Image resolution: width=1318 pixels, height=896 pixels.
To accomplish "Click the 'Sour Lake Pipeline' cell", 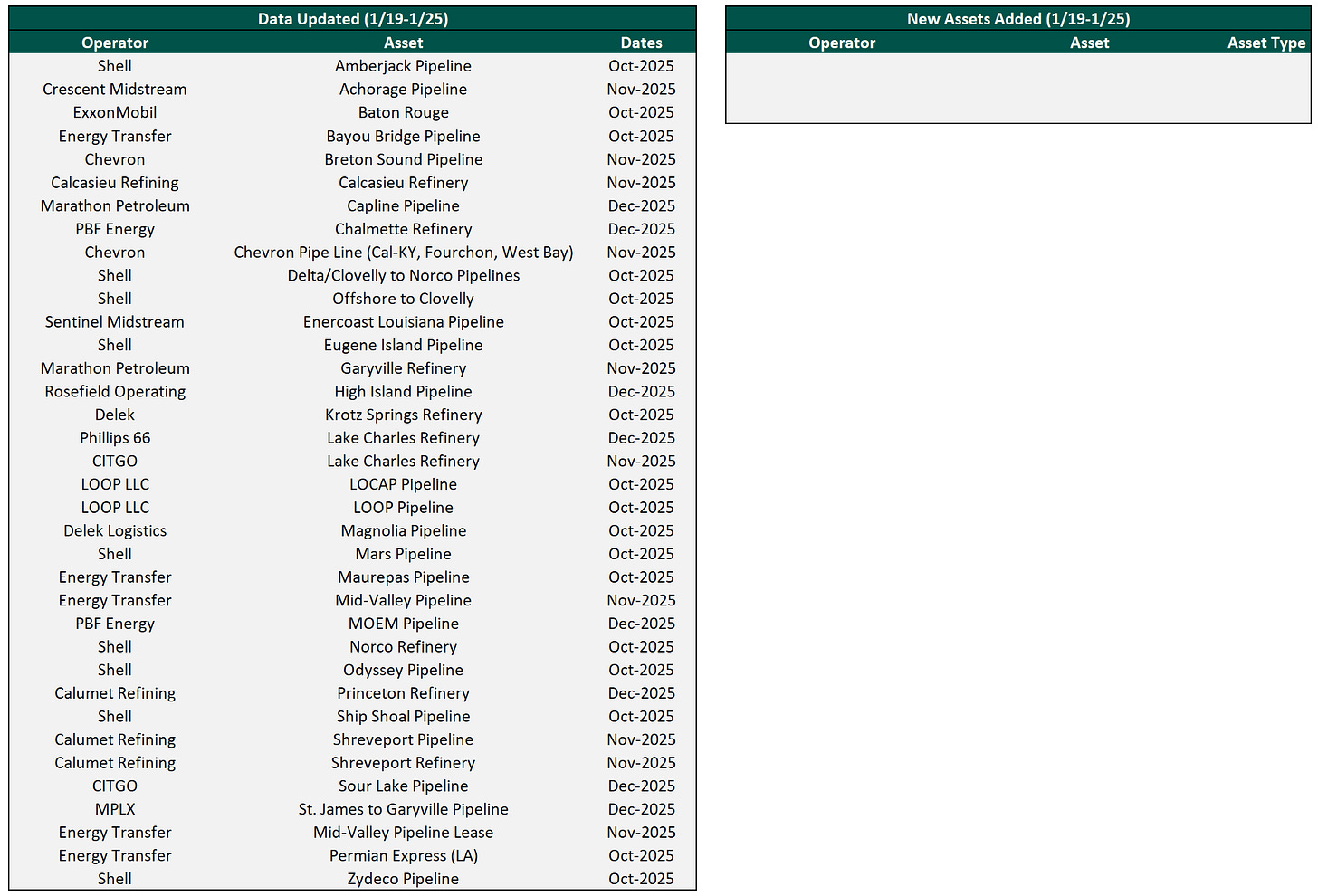I will pos(403,786).
